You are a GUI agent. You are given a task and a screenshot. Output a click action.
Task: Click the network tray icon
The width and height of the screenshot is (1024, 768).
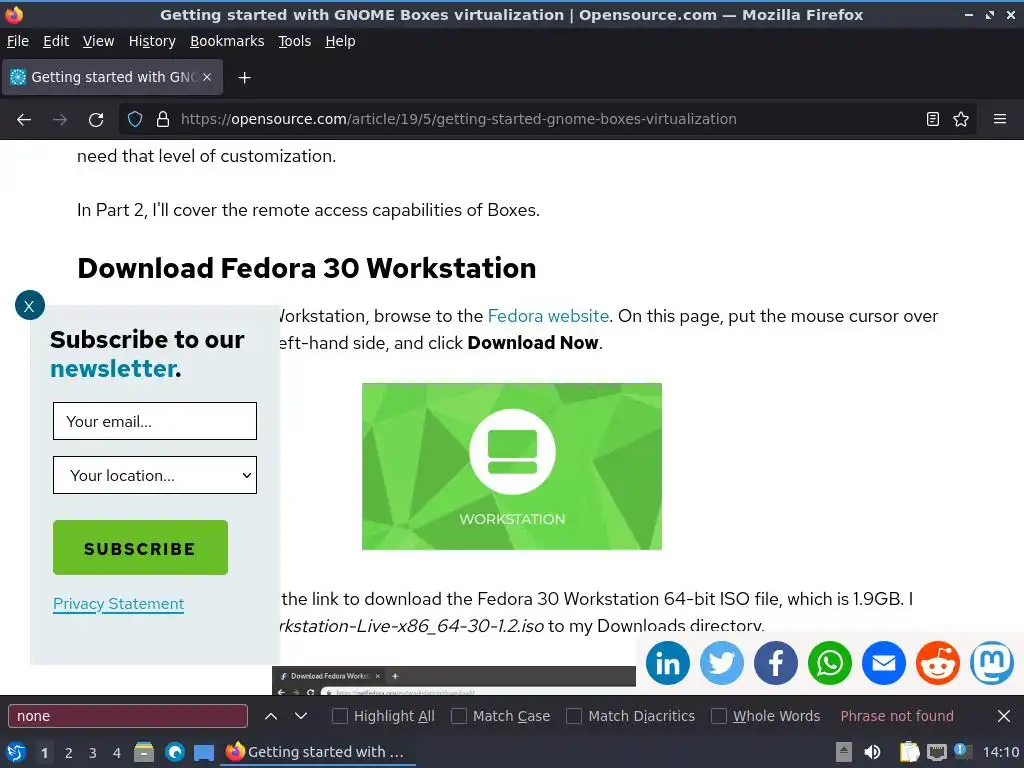coord(936,752)
